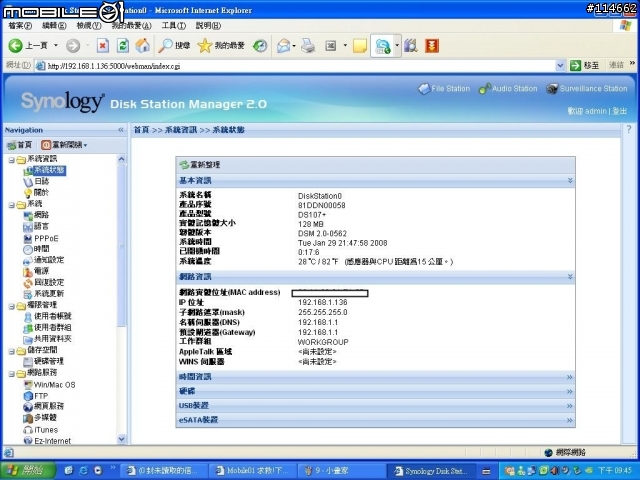Select 網路 in navigation tree

point(41,215)
